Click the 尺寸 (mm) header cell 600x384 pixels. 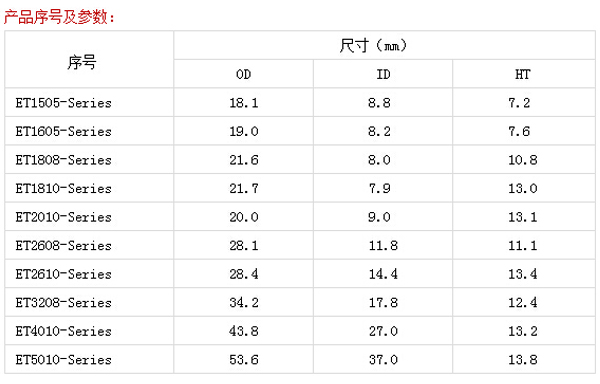(373, 46)
